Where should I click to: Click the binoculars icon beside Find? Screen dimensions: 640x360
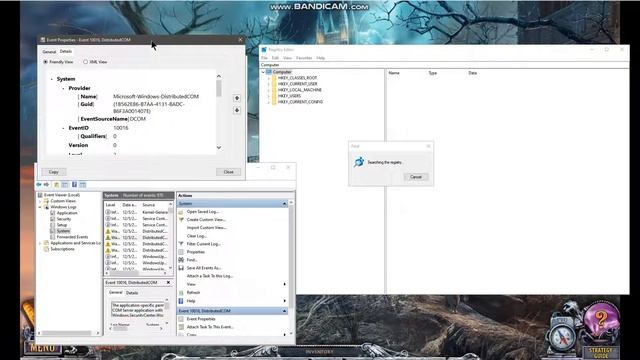coord(181,260)
